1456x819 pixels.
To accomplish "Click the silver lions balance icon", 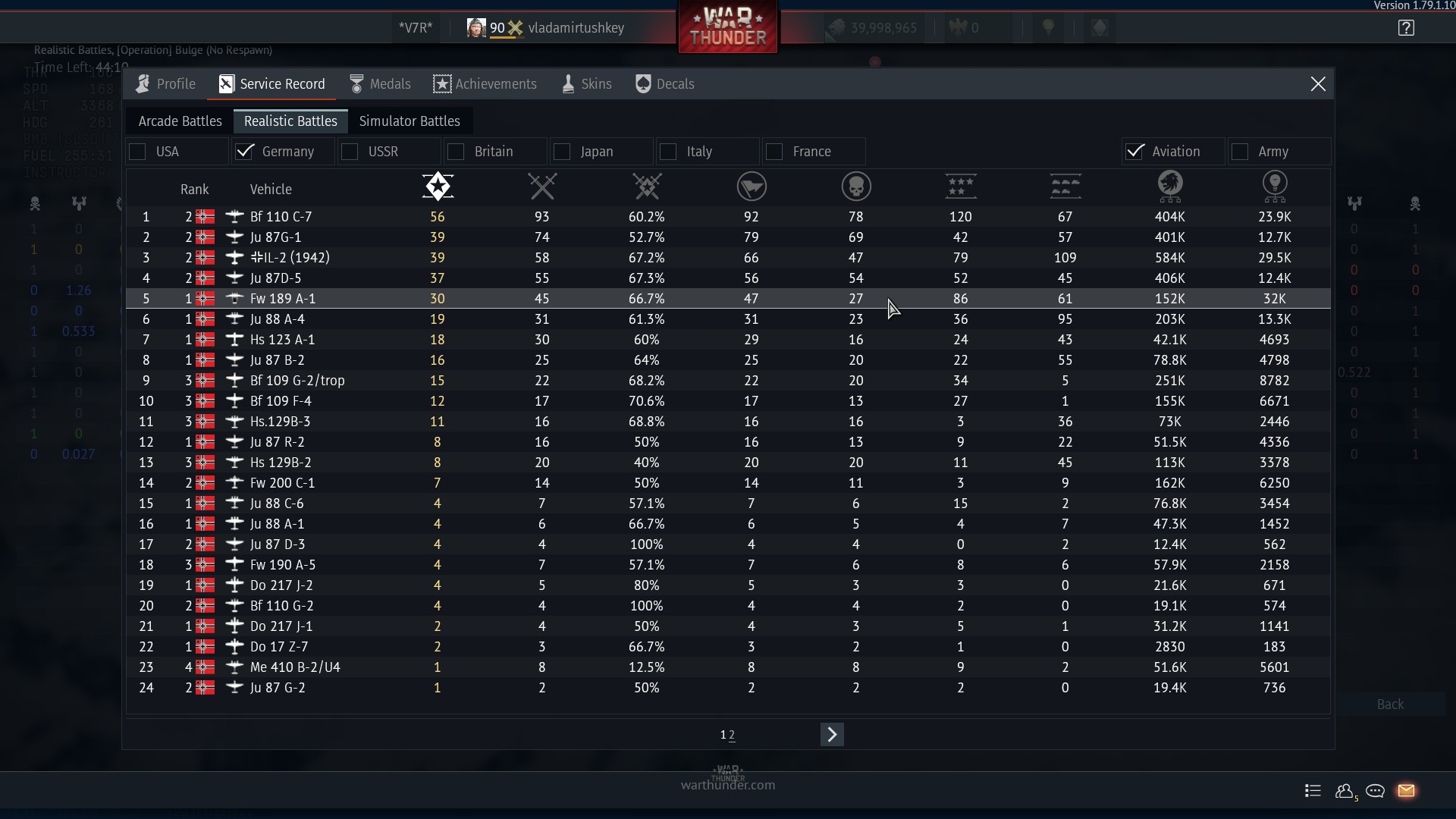I will click(x=836, y=28).
